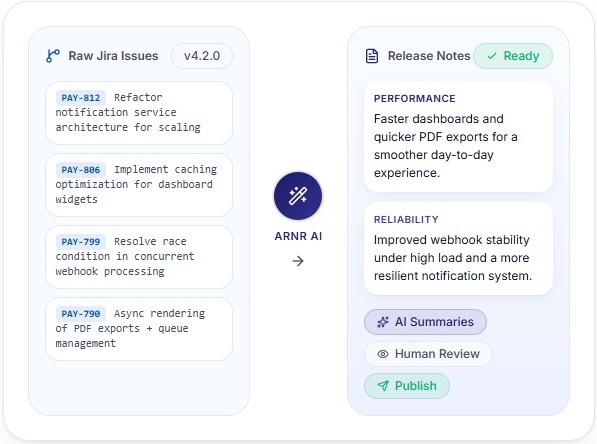Screen dimensions: 597x444
Task: Open the PDF exports async rendering card
Action: (x=139, y=329)
